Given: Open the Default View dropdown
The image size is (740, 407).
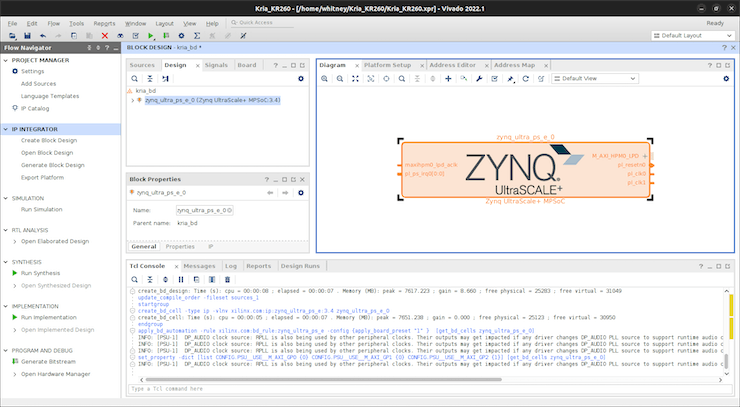Looking at the screenshot, I should (595, 79).
